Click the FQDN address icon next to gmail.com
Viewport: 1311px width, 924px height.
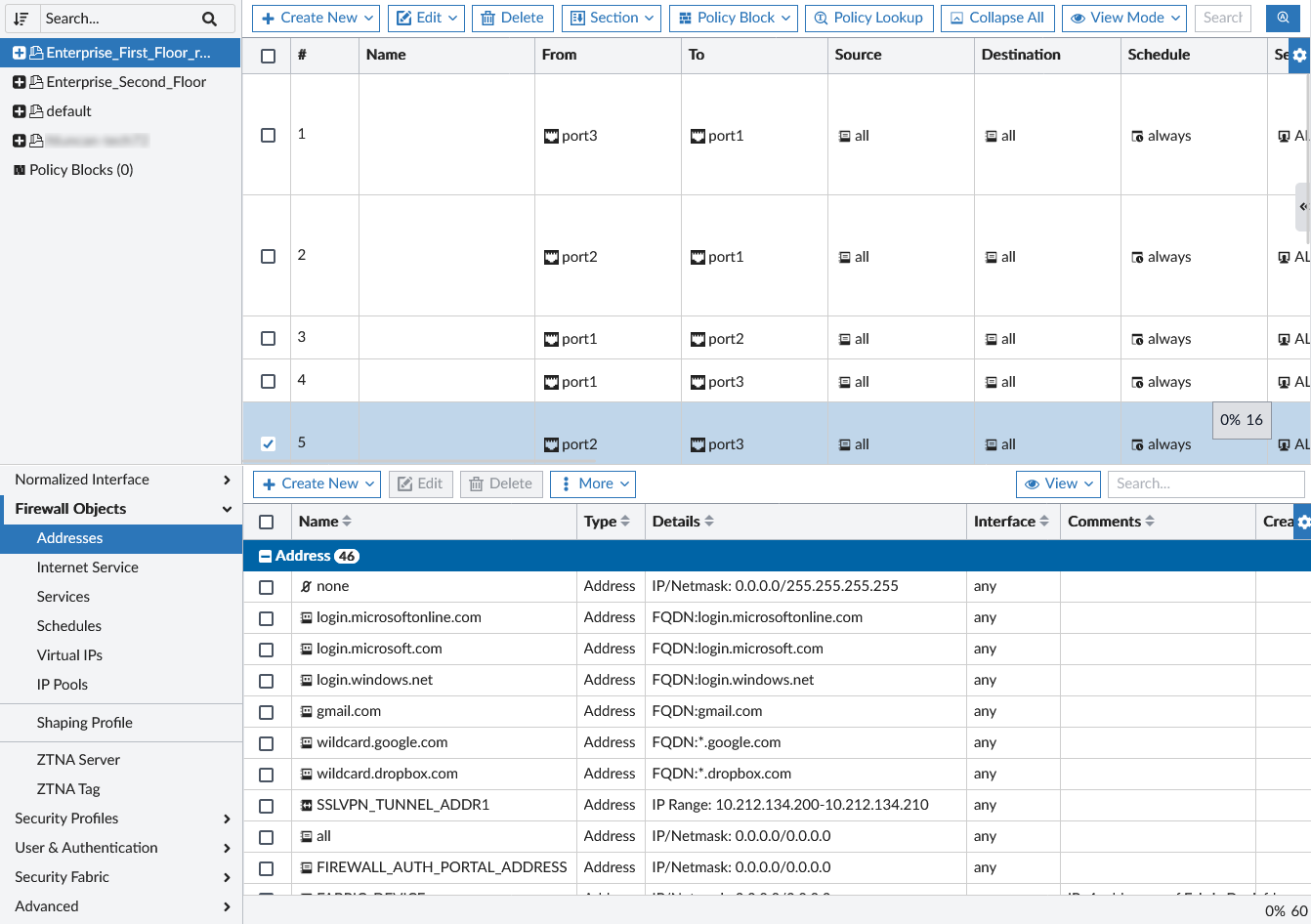click(305, 711)
